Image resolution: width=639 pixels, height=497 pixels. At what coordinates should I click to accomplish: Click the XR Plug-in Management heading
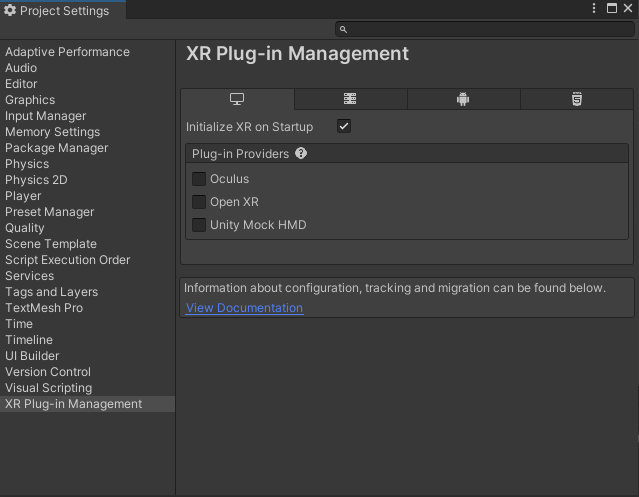point(297,53)
